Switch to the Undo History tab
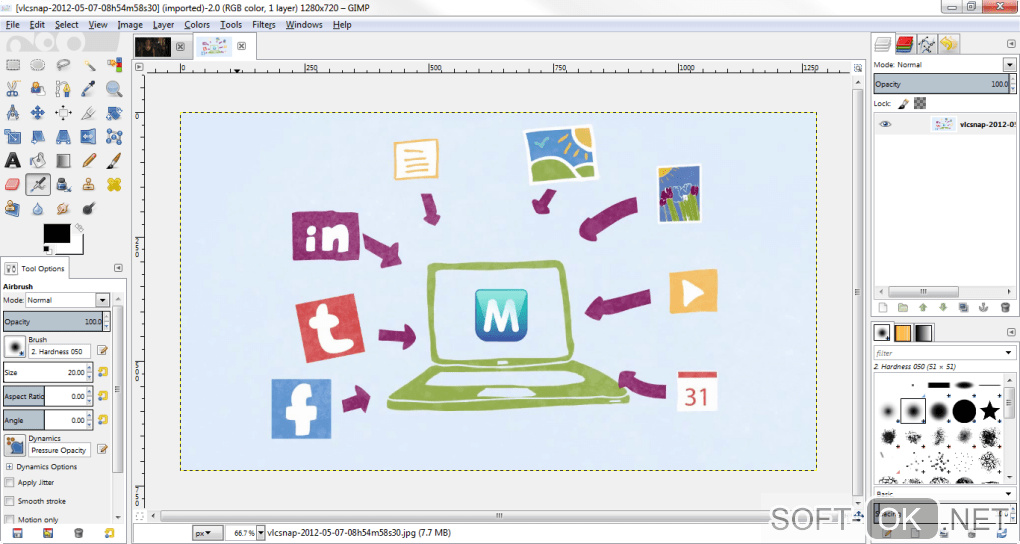 pos(948,44)
